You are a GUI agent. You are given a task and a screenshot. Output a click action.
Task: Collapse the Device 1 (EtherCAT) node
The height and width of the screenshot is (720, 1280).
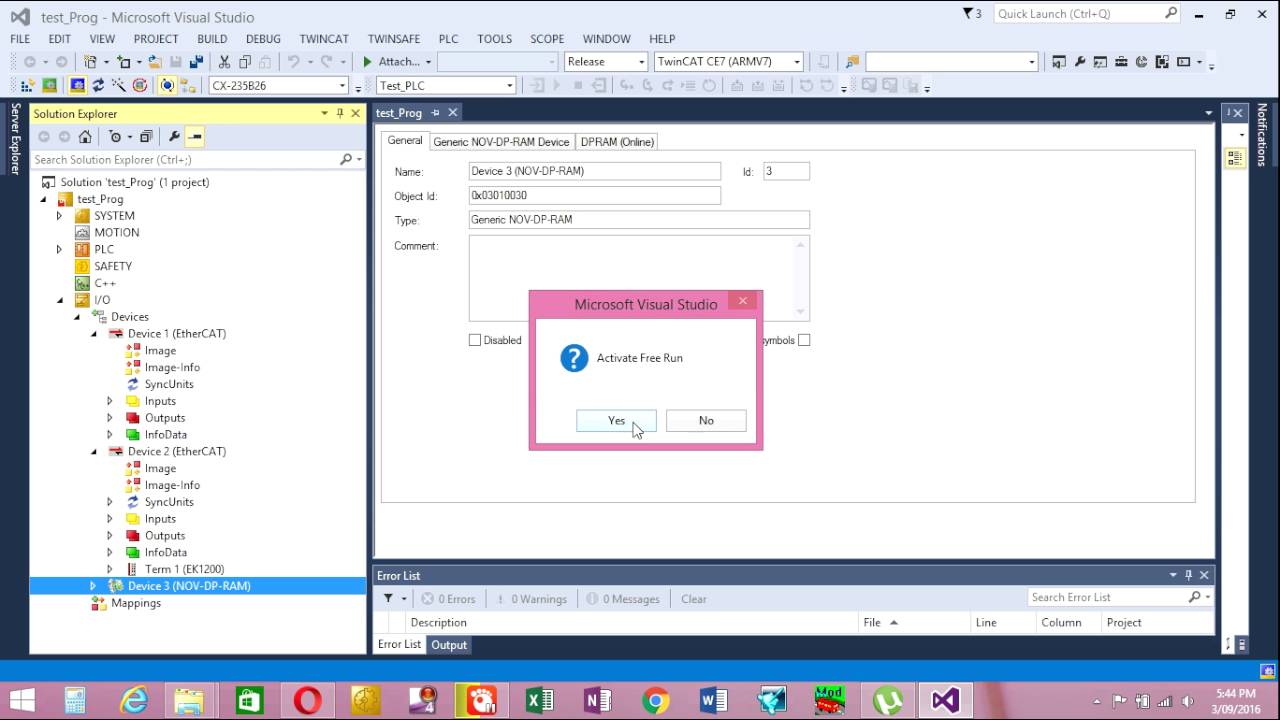click(x=94, y=333)
